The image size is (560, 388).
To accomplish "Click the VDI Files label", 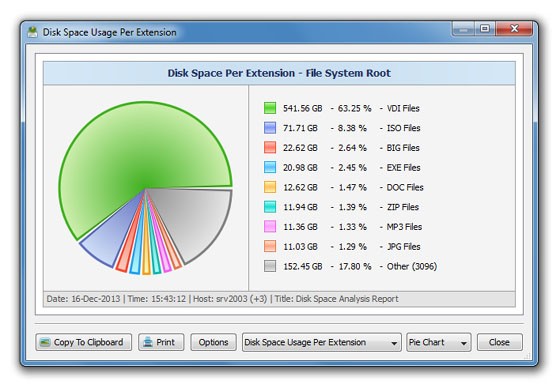I will 403,108.
